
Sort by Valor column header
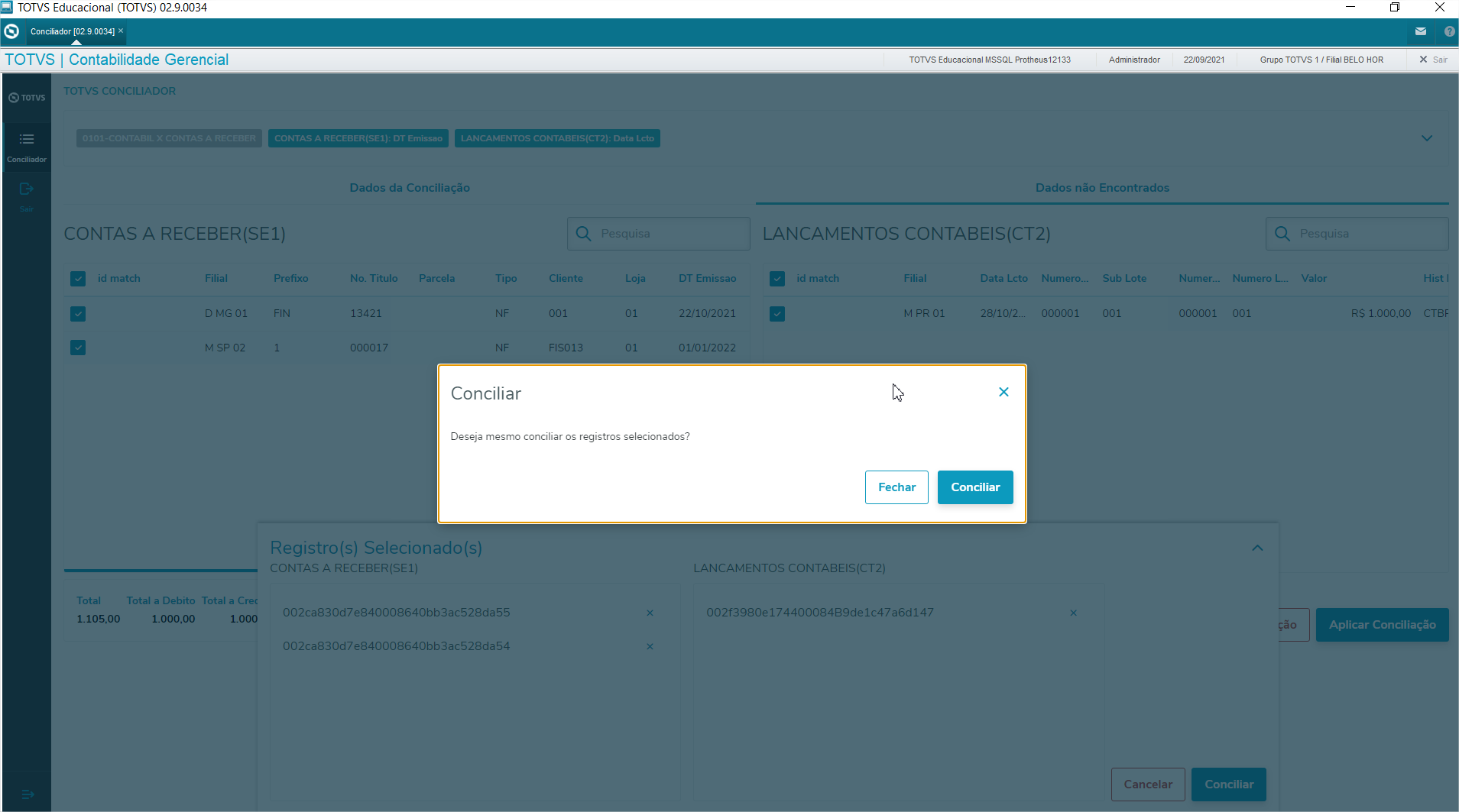point(1314,279)
